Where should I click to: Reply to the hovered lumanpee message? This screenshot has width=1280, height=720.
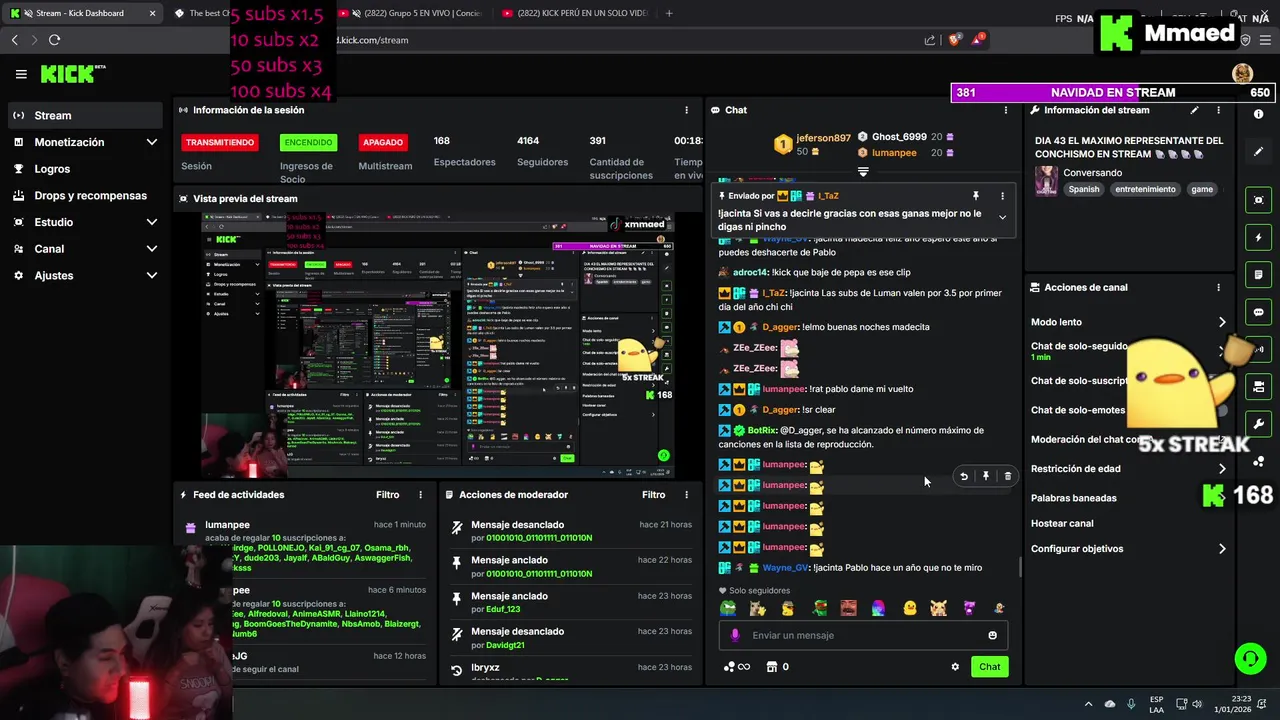coord(963,476)
